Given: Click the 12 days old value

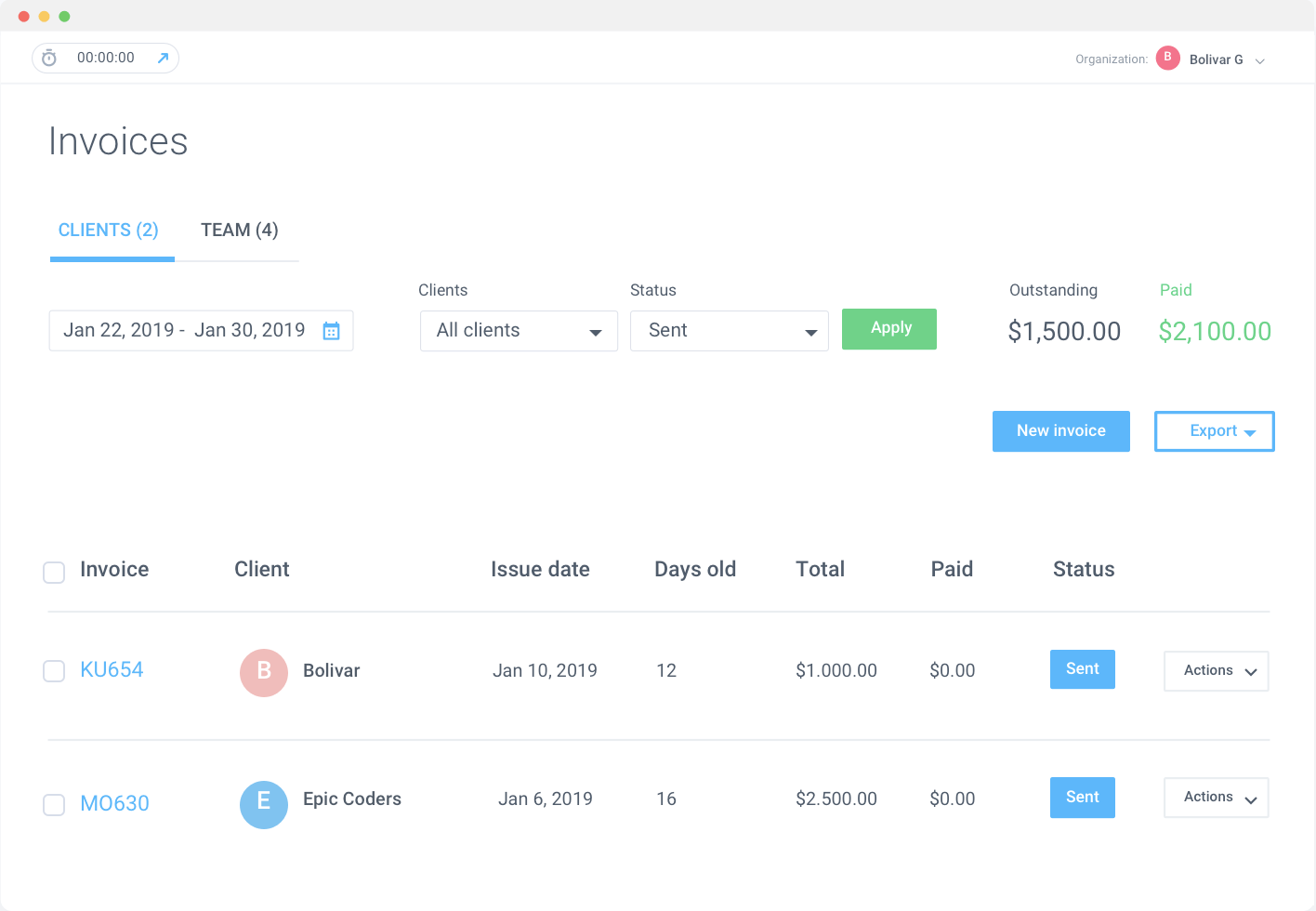Looking at the screenshot, I should tap(666, 671).
